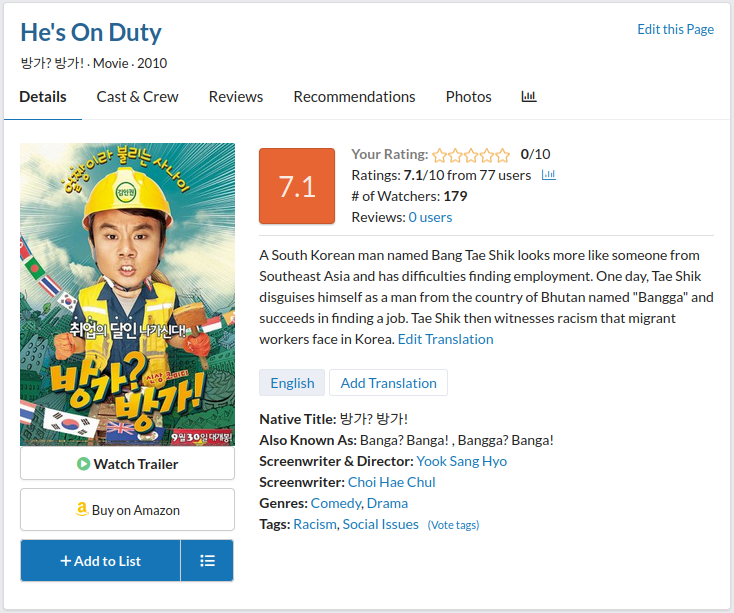Click the Amazon logo icon
Screen dimensions: 734x613
point(81,509)
